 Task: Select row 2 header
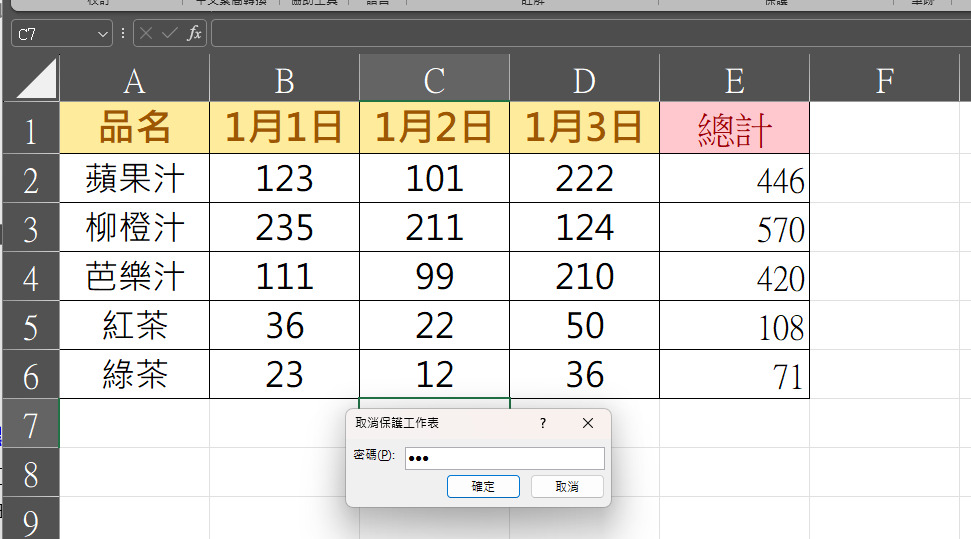32,178
